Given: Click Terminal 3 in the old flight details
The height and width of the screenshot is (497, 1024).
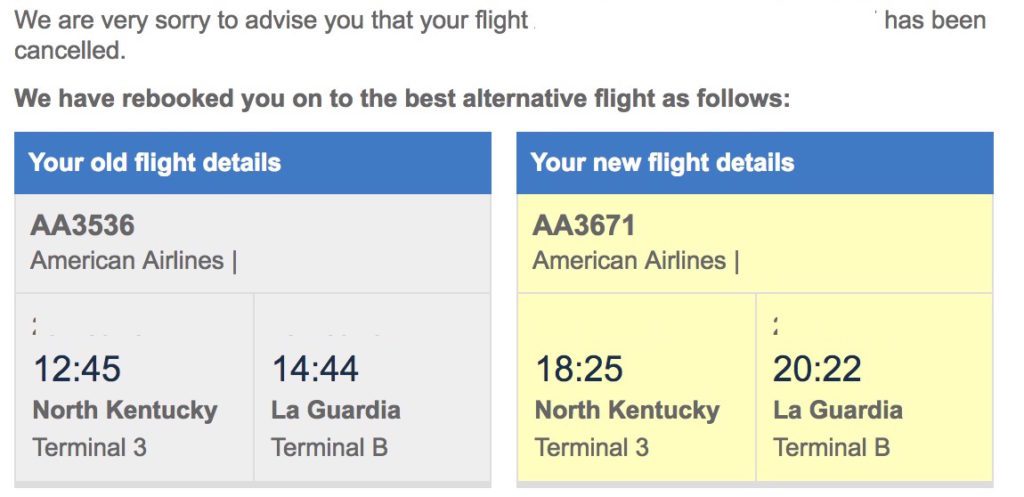Looking at the screenshot, I should coord(90,446).
